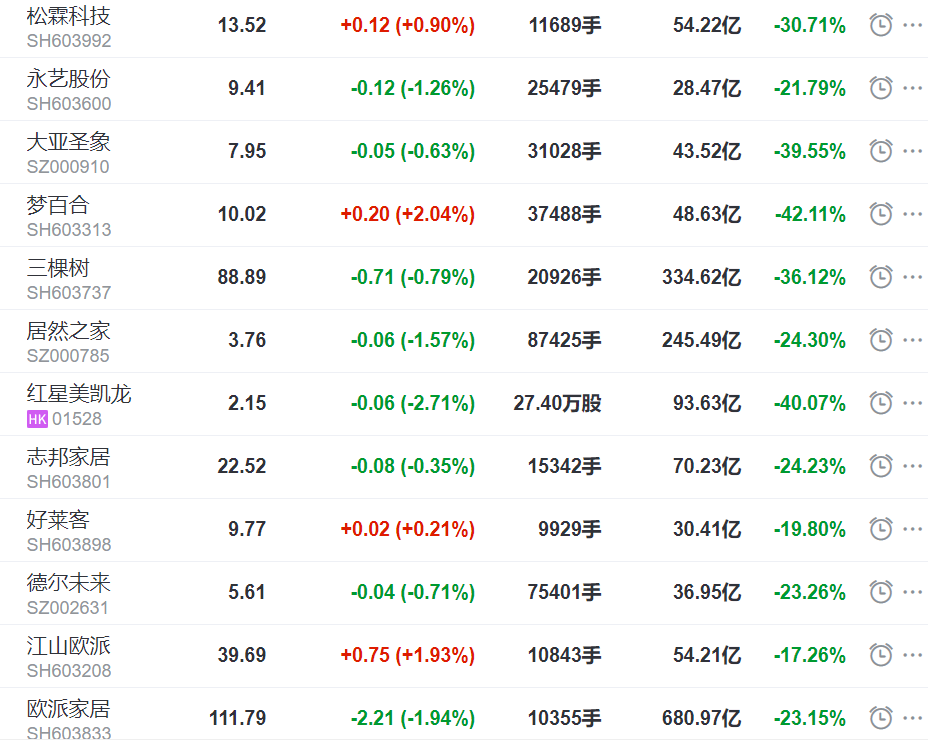The height and width of the screenshot is (740, 928).
Task: Click volume 9929手 in 好莱客 row
Action: point(569,529)
